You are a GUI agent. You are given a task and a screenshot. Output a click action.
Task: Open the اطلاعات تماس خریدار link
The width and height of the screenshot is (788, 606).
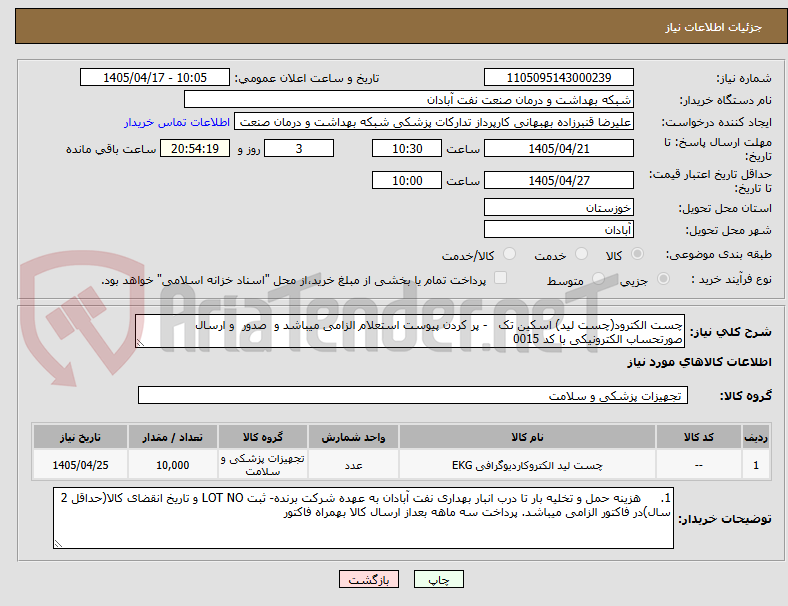(x=177, y=122)
